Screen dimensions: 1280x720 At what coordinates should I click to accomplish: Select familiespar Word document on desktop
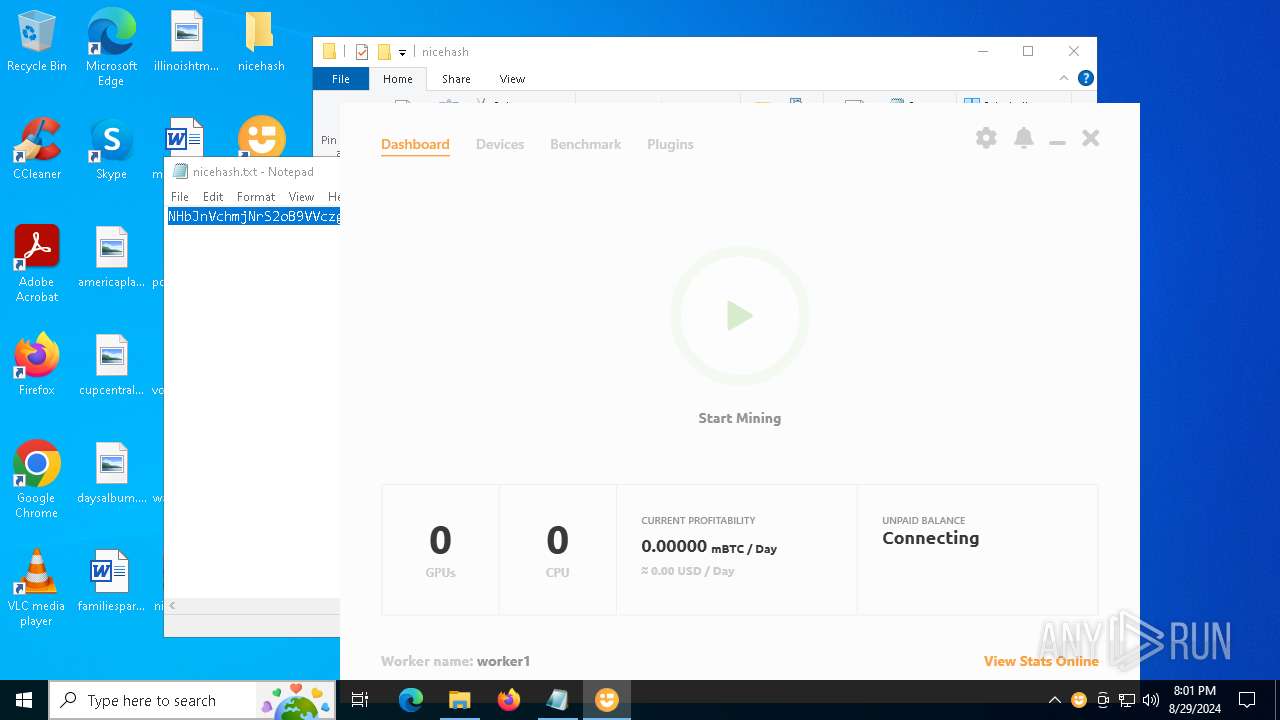111,581
